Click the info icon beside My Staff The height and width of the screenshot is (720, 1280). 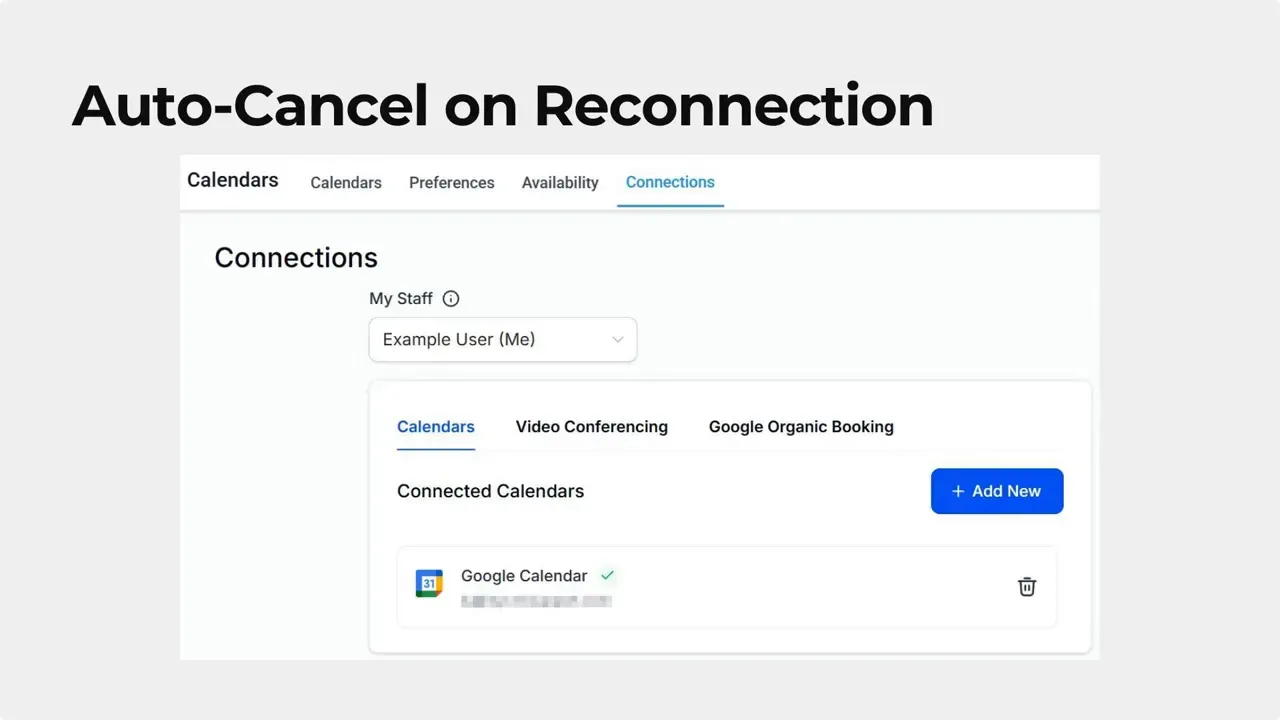(450, 298)
